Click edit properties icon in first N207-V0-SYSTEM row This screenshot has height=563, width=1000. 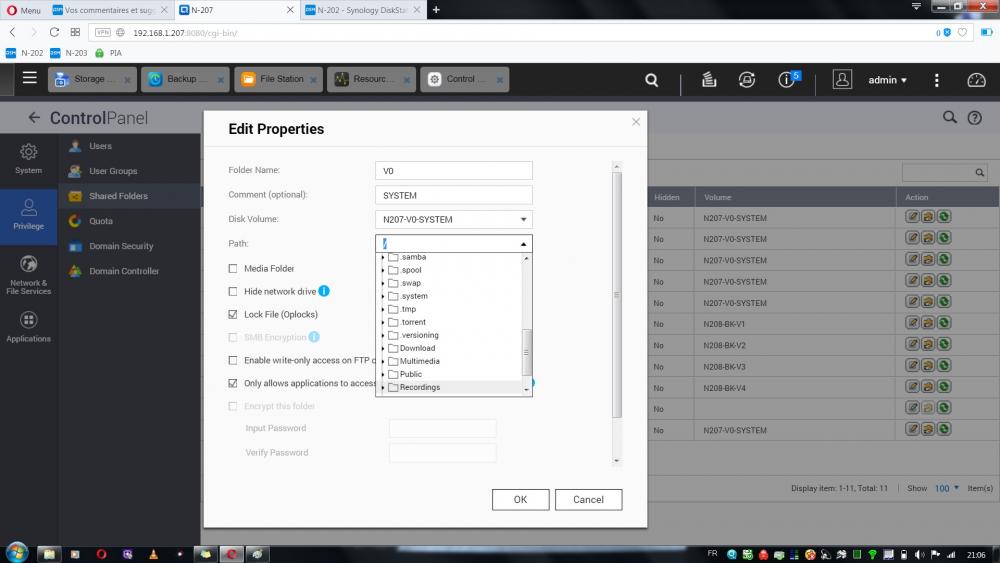click(913, 217)
